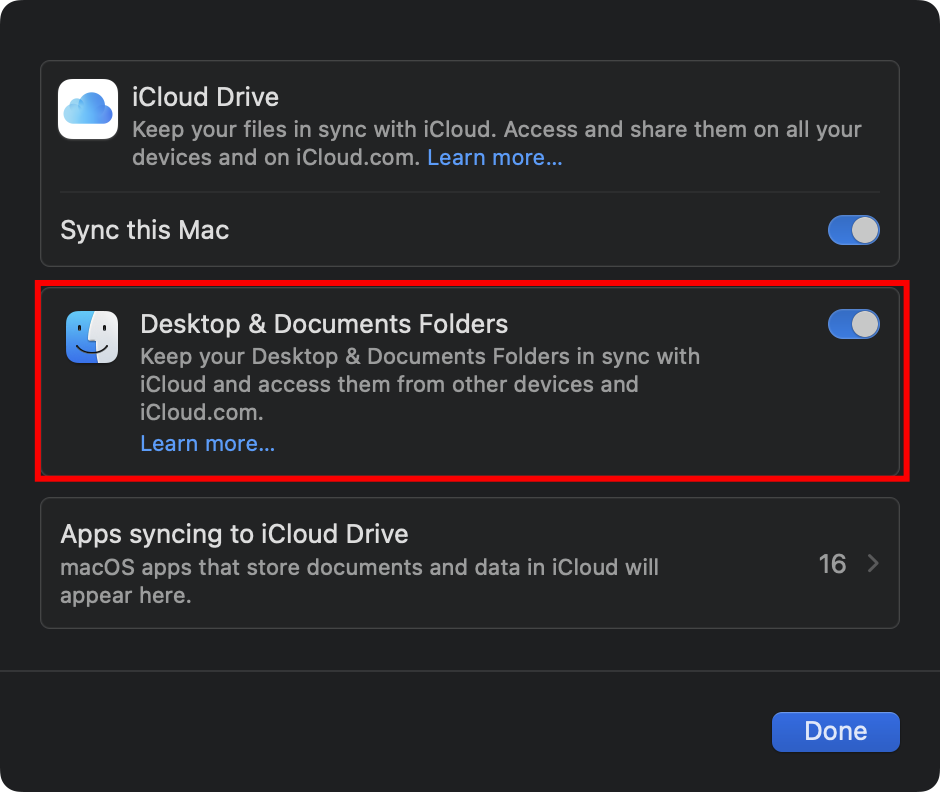Open Apps syncing to iCloud Drive row title
This screenshot has width=940, height=792.
234,534
